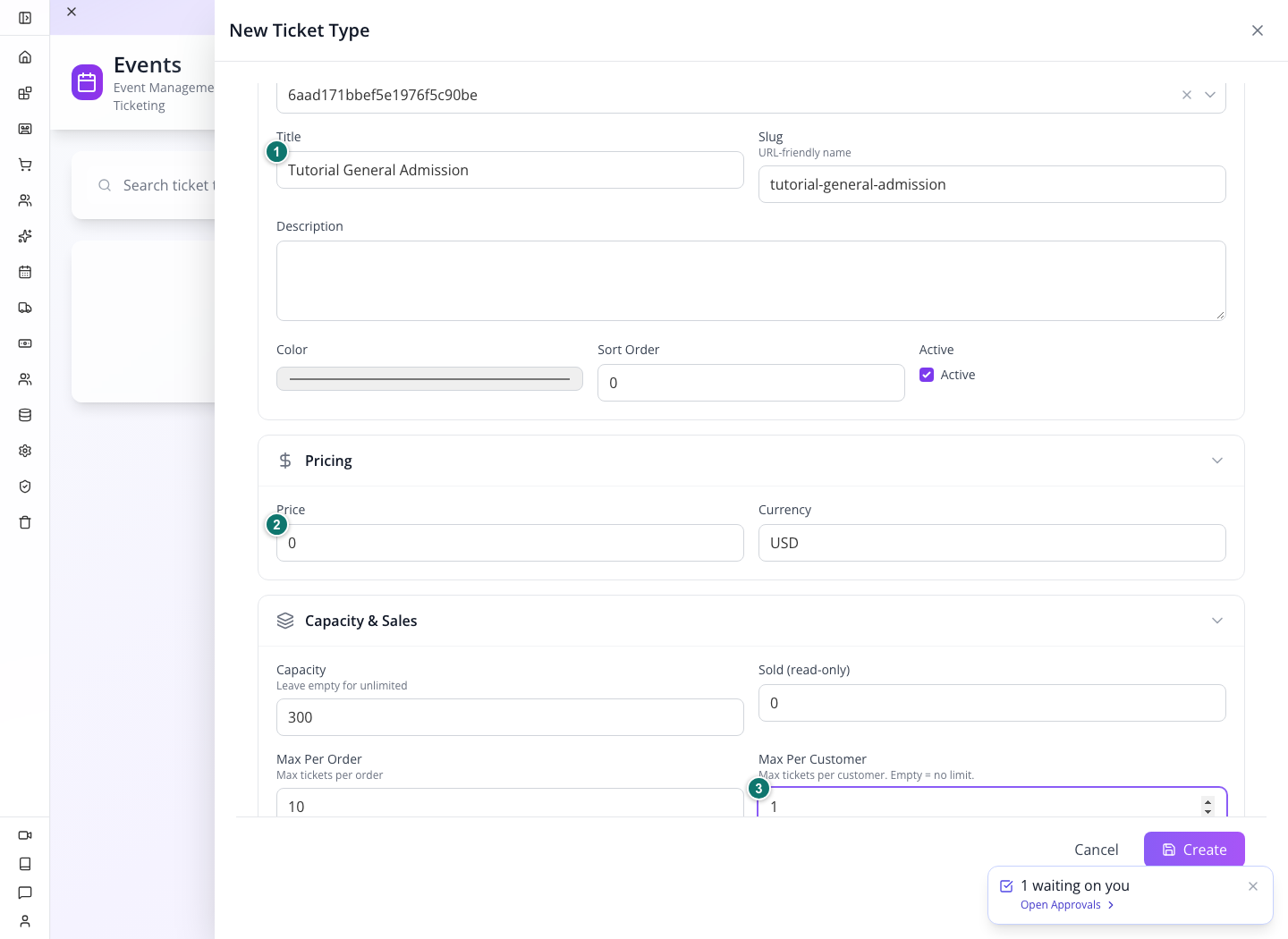This screenshot has width=1288, height=939.
Task: Open the dashboard widgets icon in sidebar
Action: pos(25,93)
